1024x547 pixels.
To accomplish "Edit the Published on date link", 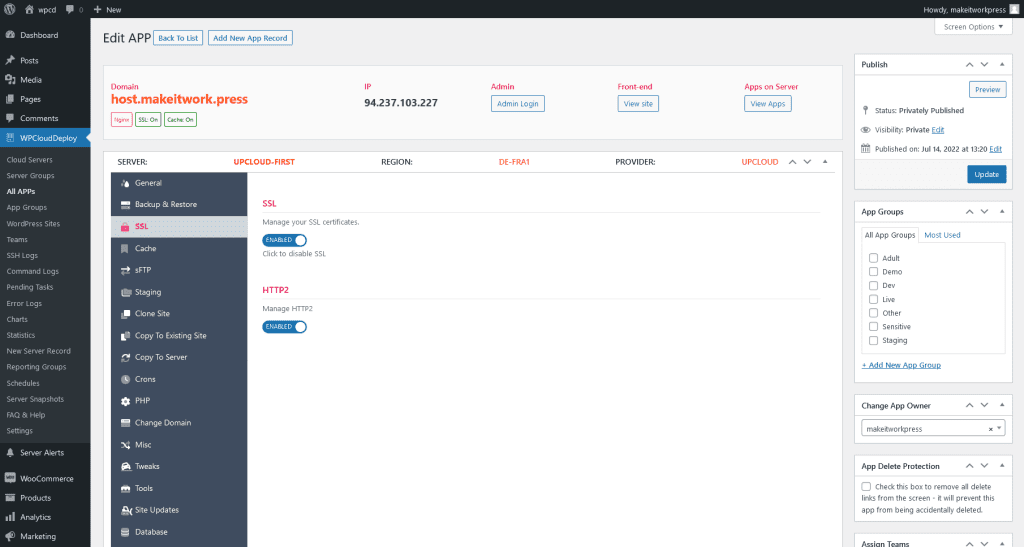I will [995, 149].
